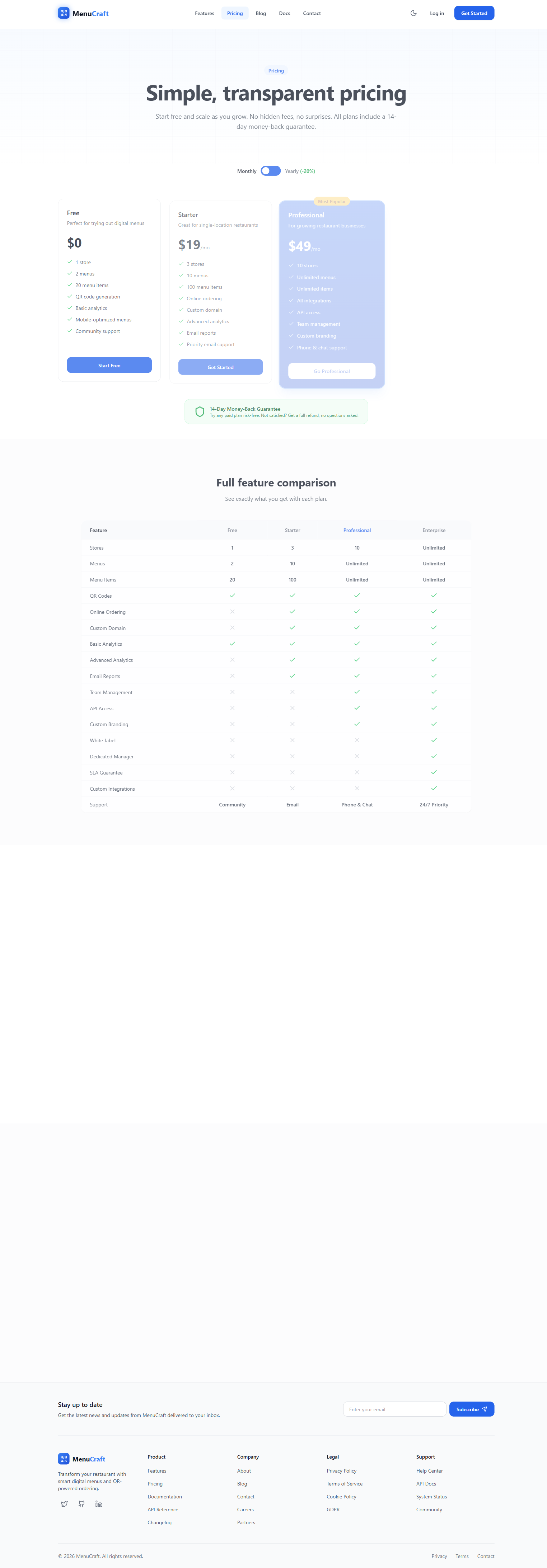This screenshot has height=1568, width=547.
Task: Click the Subscribe button
Action: [x=472, y=1409]
